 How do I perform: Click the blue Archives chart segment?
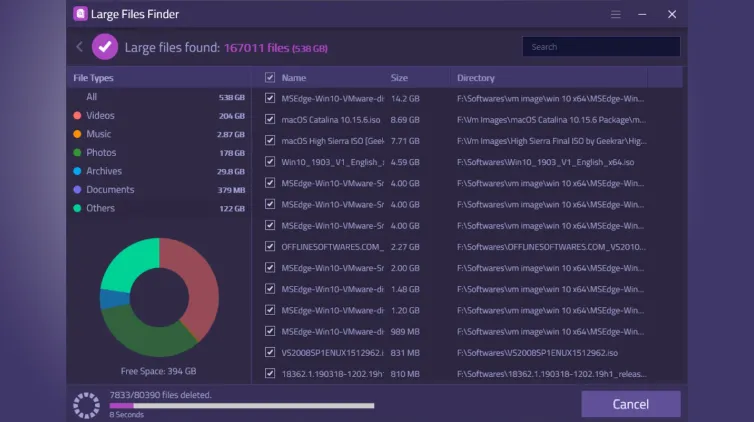pos(114,299)
